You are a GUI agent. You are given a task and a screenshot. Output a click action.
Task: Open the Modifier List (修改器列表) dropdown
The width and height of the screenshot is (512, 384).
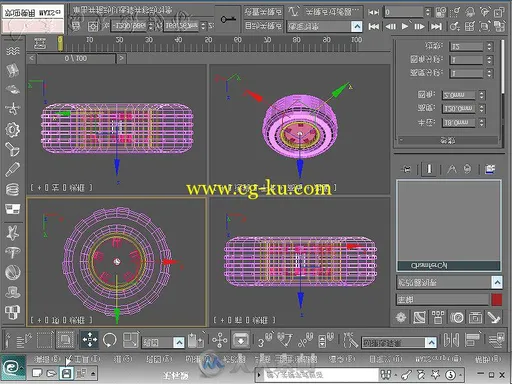click(449, 283)
